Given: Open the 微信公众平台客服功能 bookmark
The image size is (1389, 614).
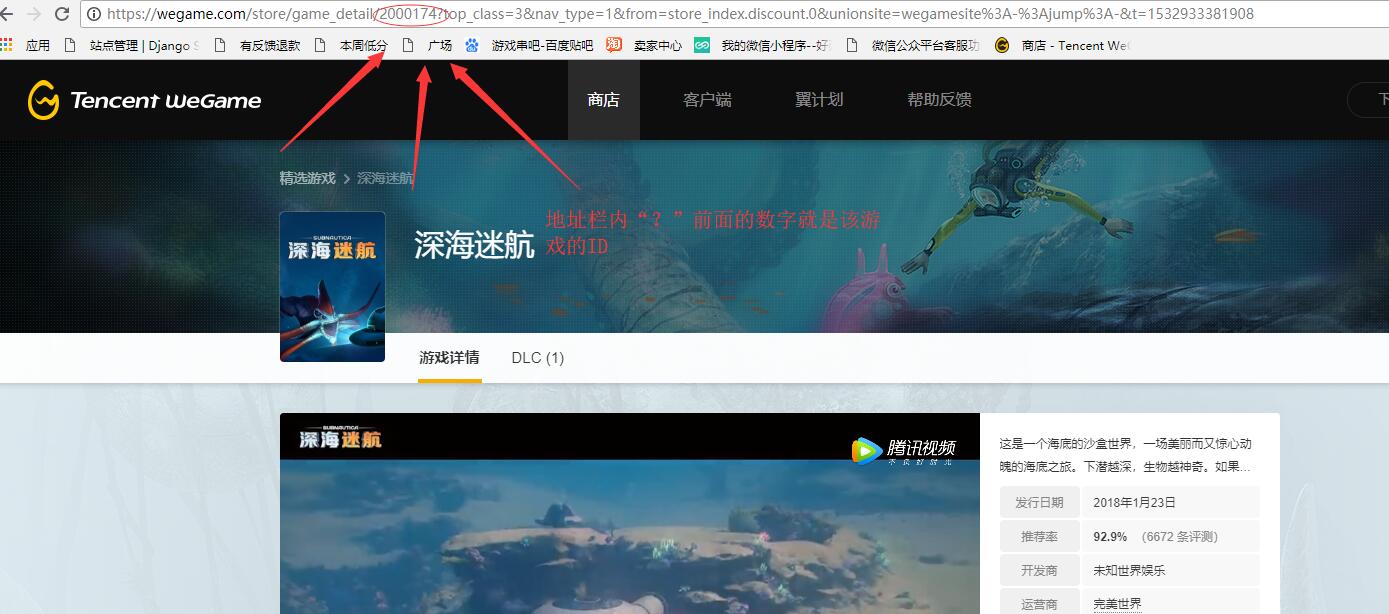Looking at the screenshot, I should pos(913,45).
